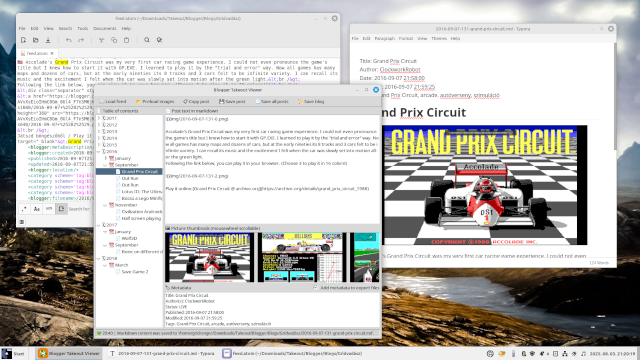
Task: Open the Themes menu in Typora
Action: (x=439, y=38)
